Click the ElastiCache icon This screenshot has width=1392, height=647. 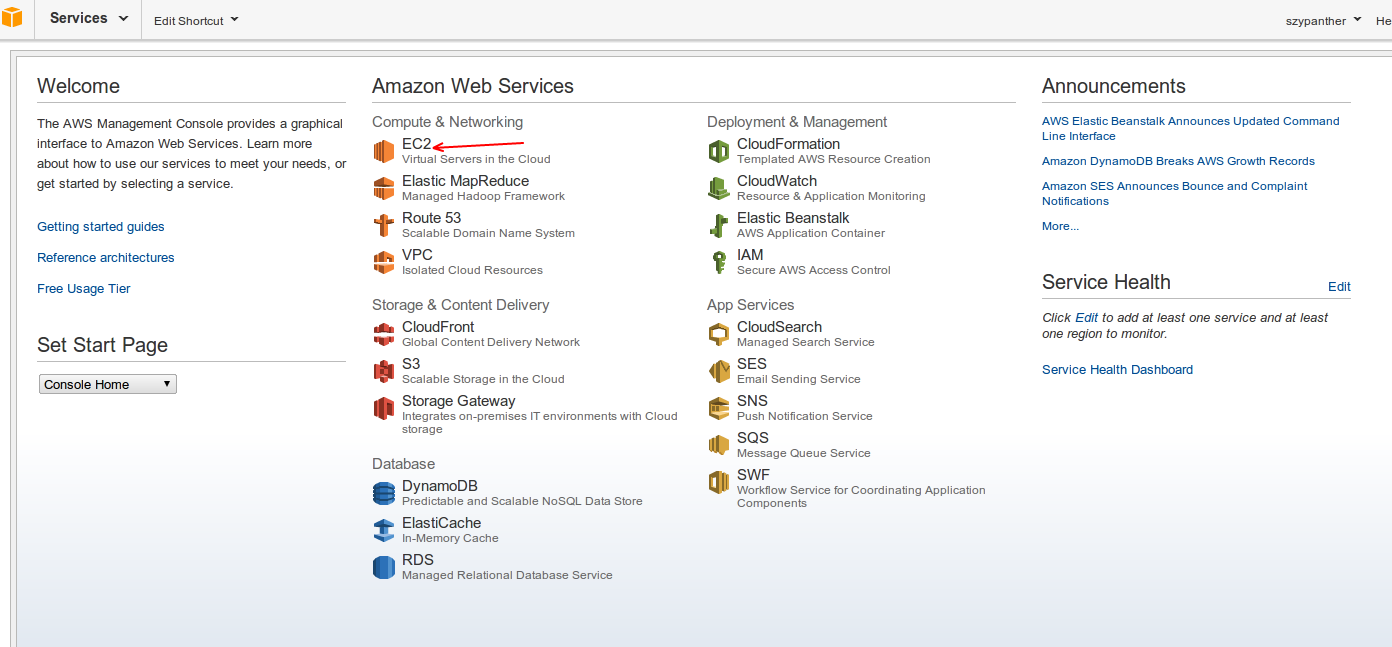(384, 530)
